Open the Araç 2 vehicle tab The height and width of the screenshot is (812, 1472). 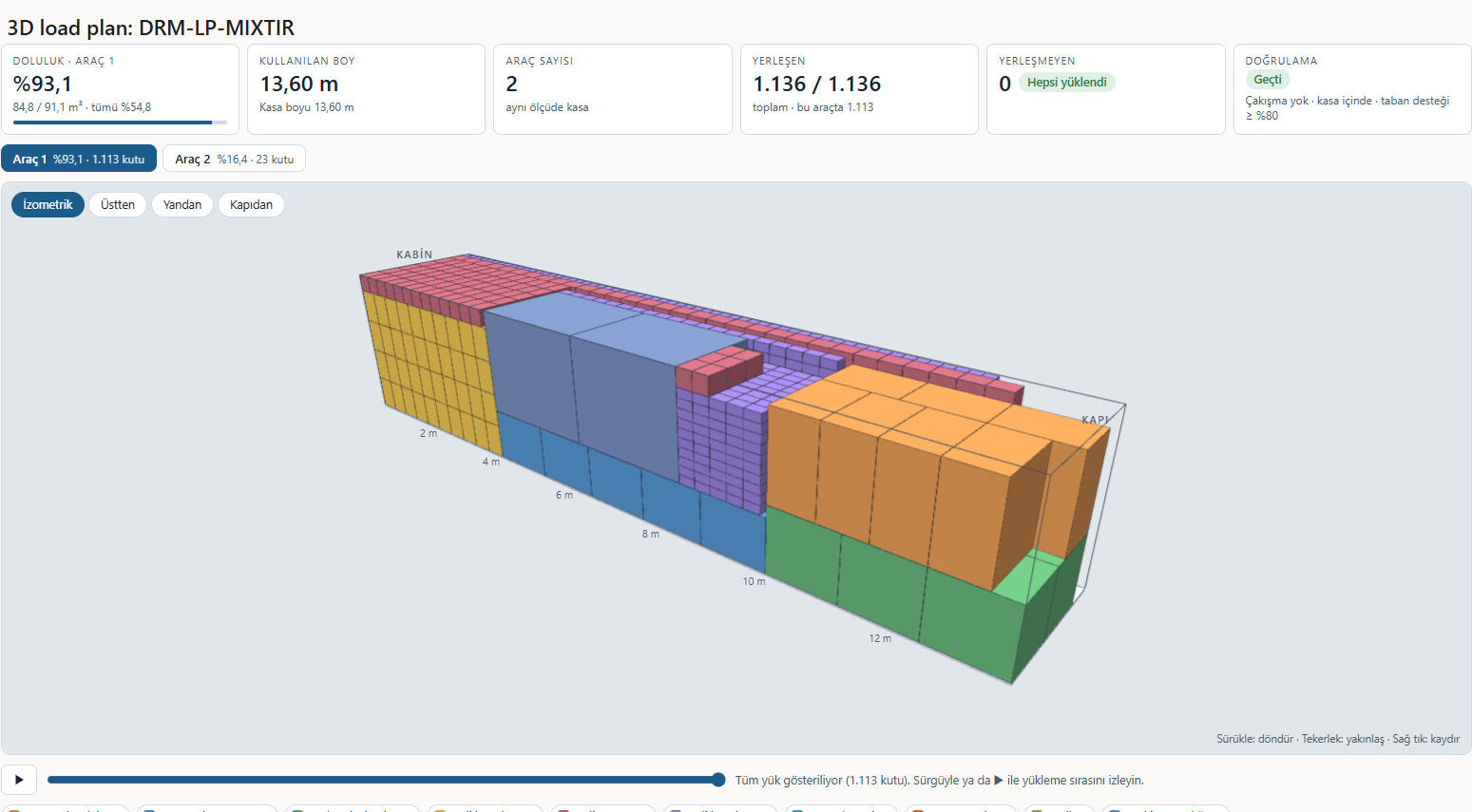[234, 159]
